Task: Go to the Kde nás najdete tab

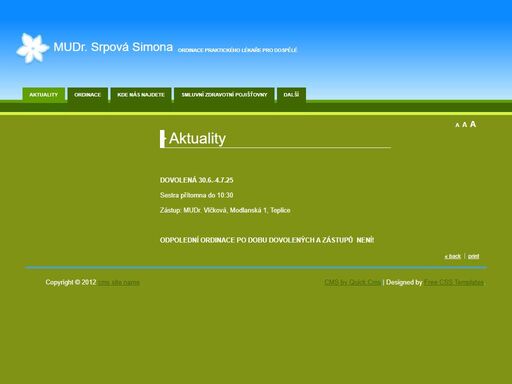Action: pos(141,95)
